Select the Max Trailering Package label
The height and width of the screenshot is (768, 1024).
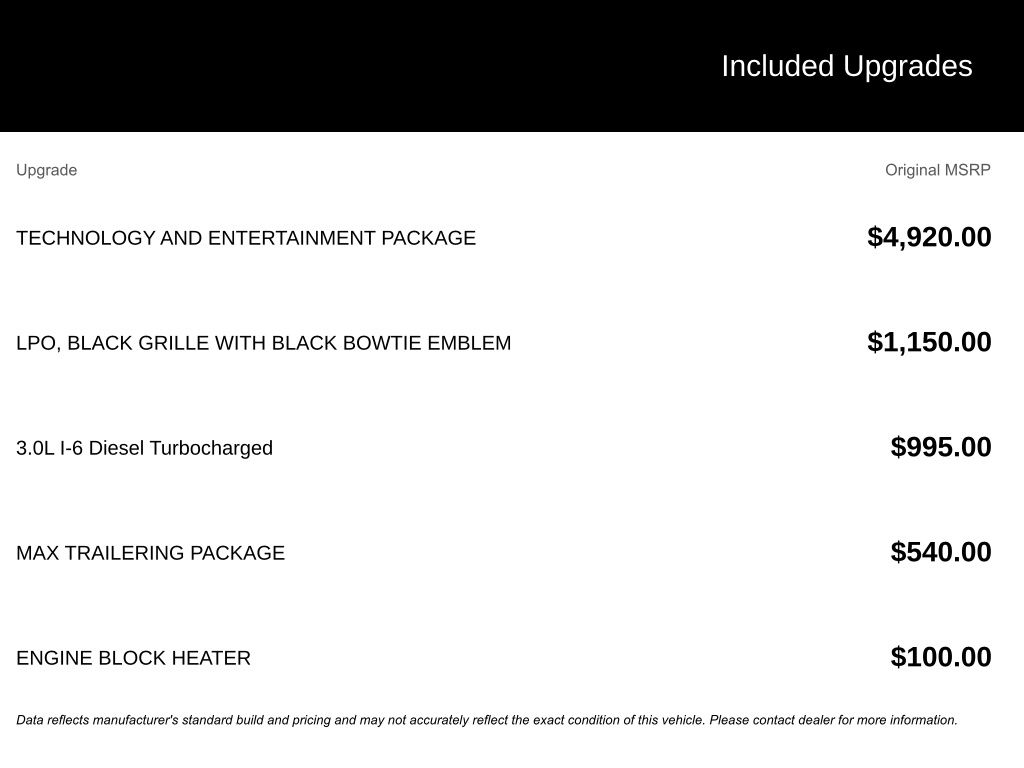click(x=150, y=553)
